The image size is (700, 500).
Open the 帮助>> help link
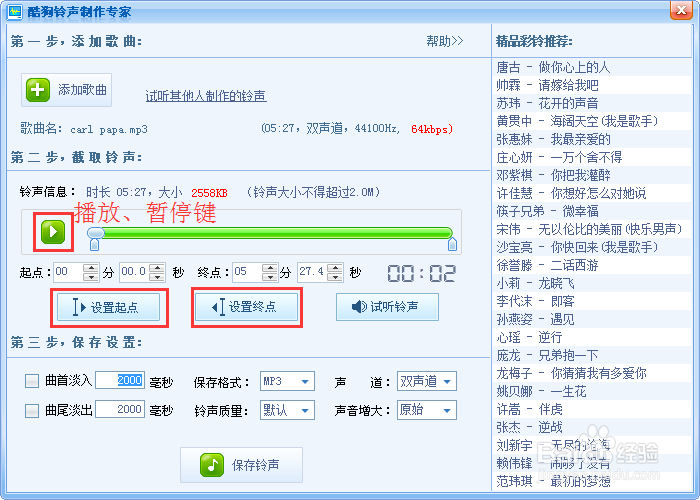(x=445, y=41)
